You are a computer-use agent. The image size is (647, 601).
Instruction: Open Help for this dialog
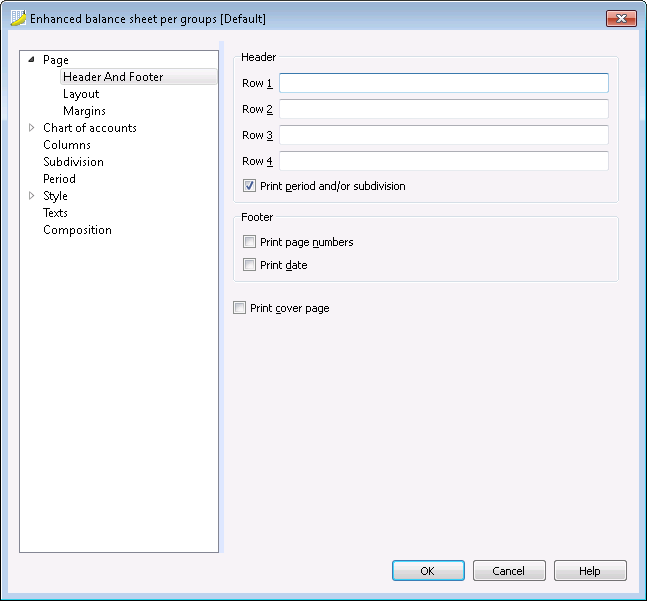590,570
